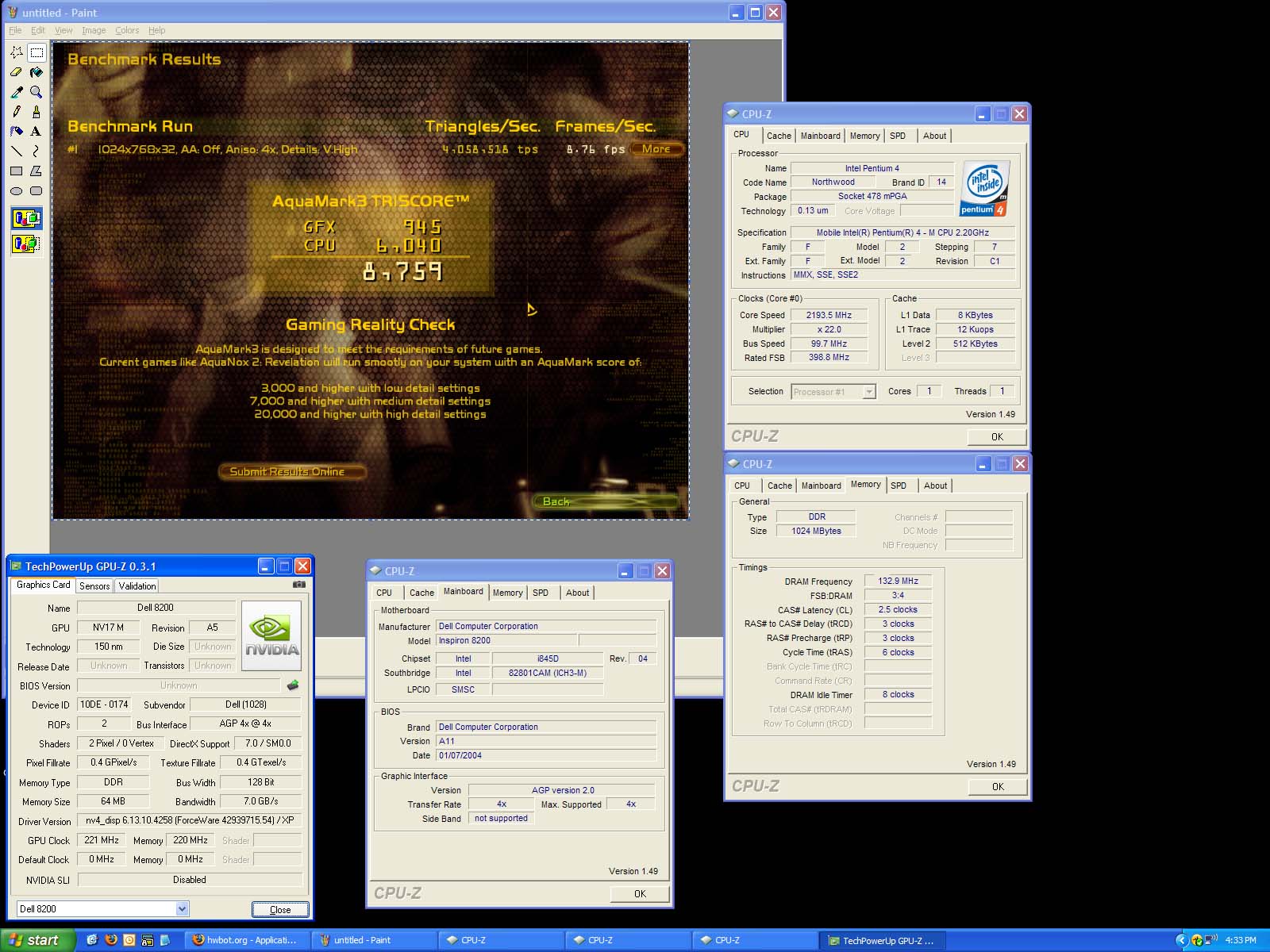Screen dimensions: 1270x952
Task: Open the Dell 8200 graphics card dropdown
Action: 182,909
